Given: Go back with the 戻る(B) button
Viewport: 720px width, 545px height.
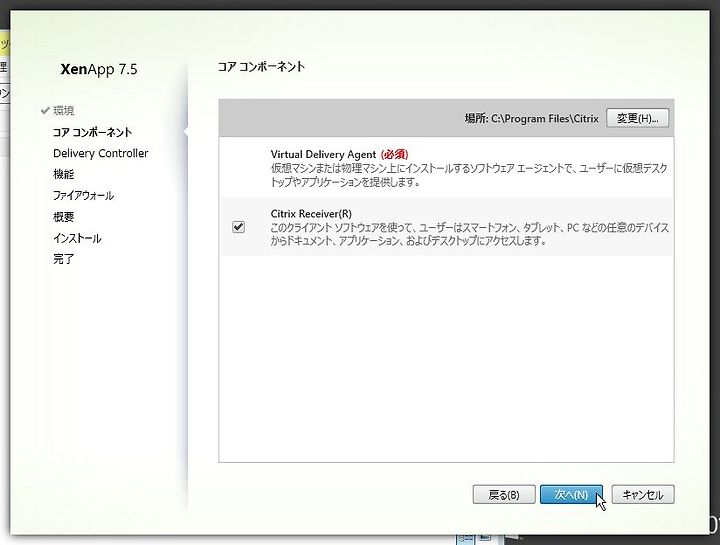Looking at the screenshot, I should click(x=504, y=494).
